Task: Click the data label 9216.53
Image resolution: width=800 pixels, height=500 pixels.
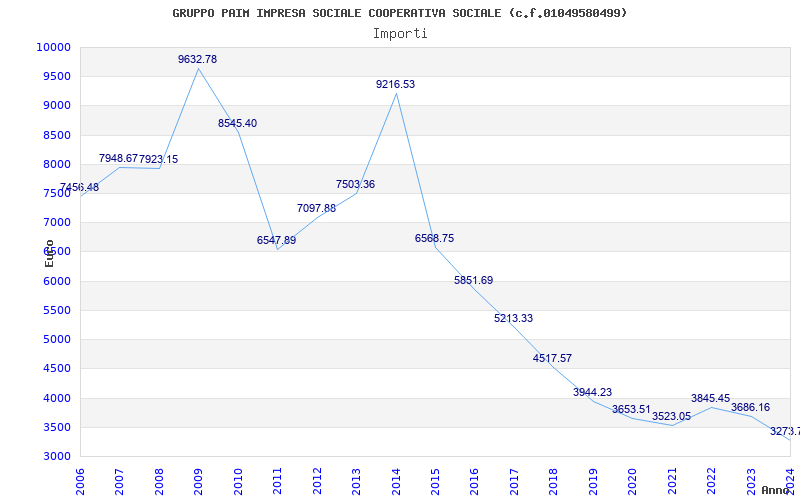Action: pyautogui.click(x=395, y=84)
